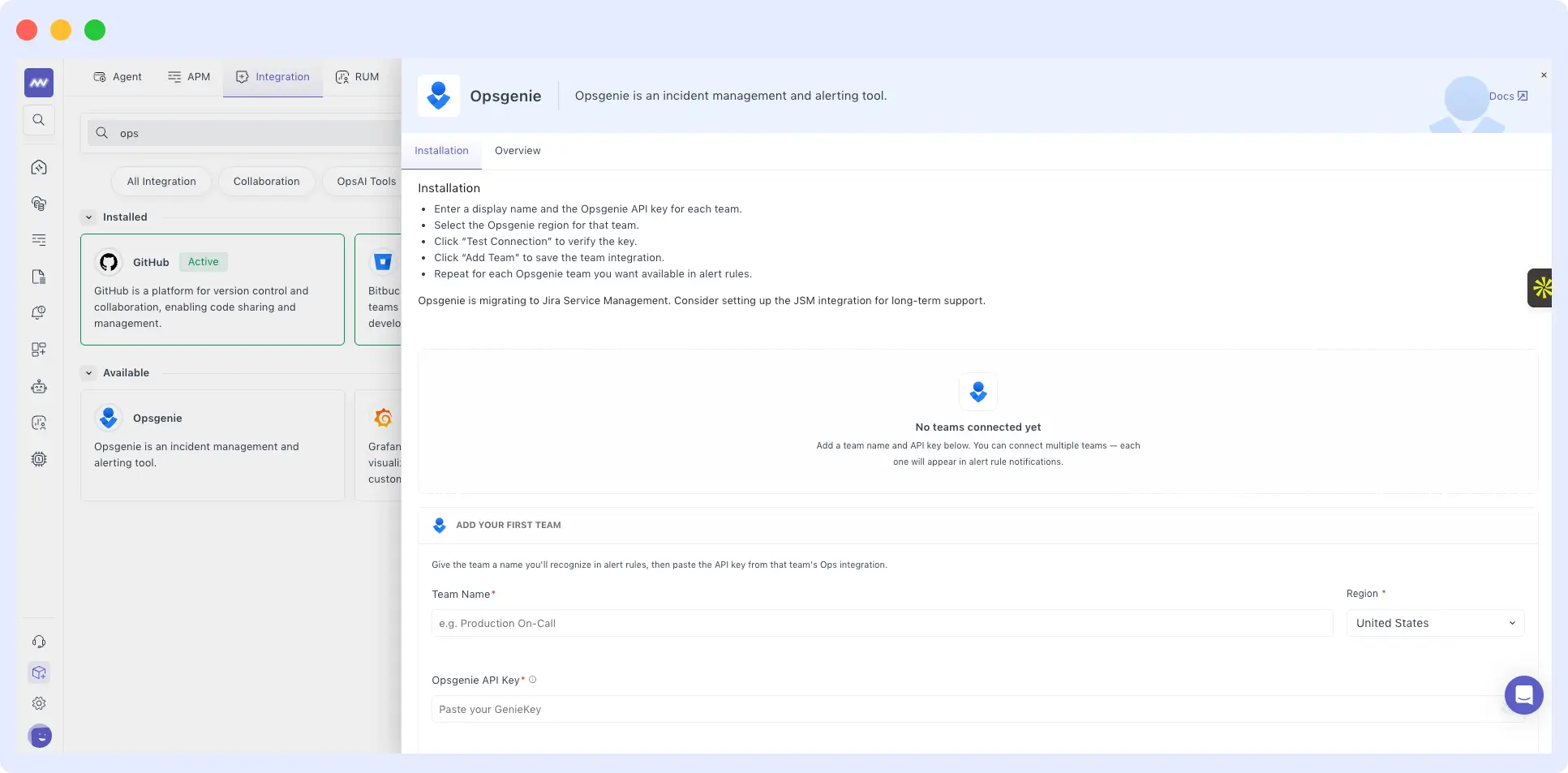Image resolution: width=1568 pixels, height=773 pixels.
Task: Open the infrastructure cloud database sidebar icon
Action: coord(39,204)
